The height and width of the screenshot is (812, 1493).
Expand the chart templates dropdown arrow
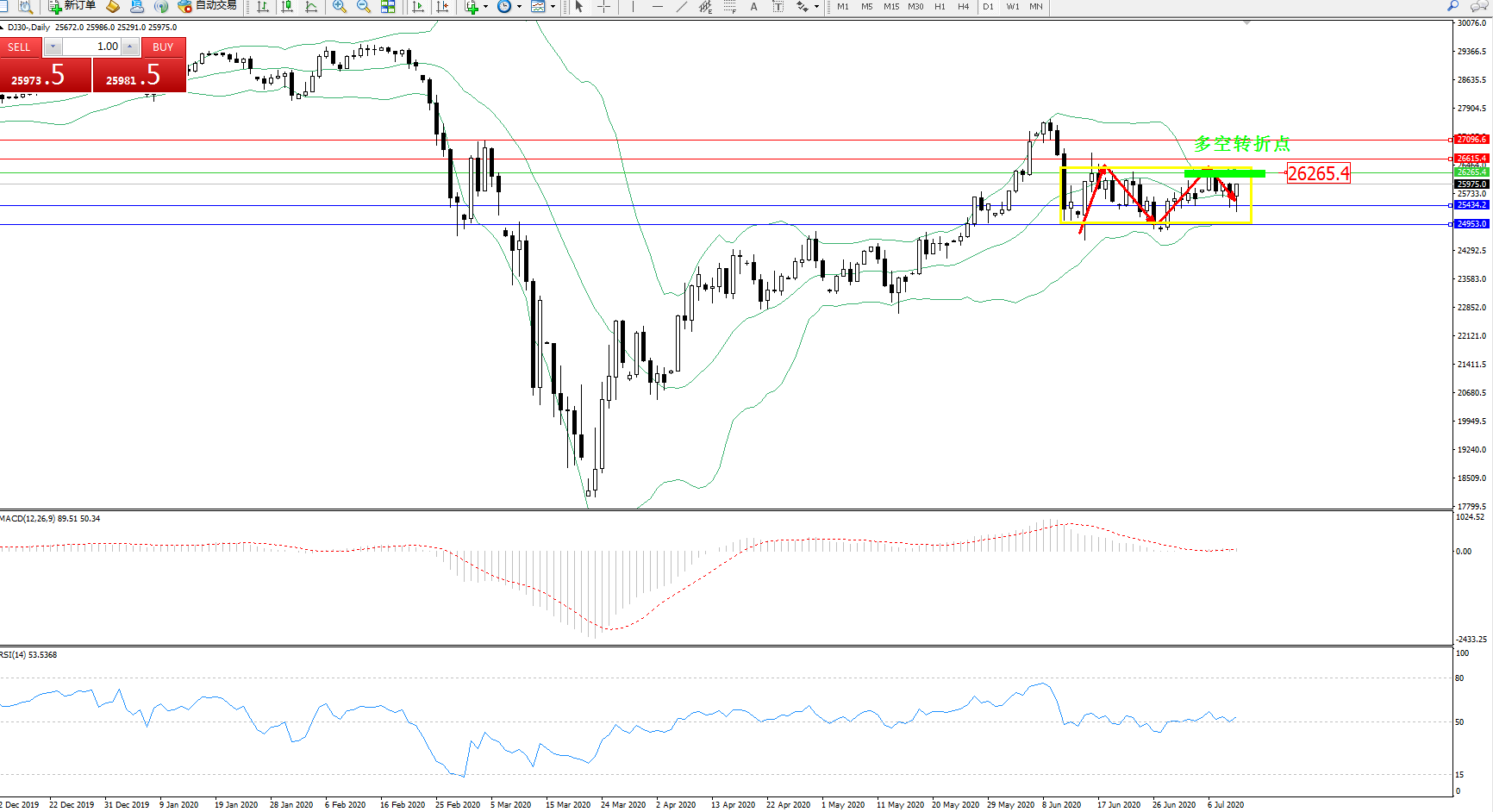pos(552,6)
